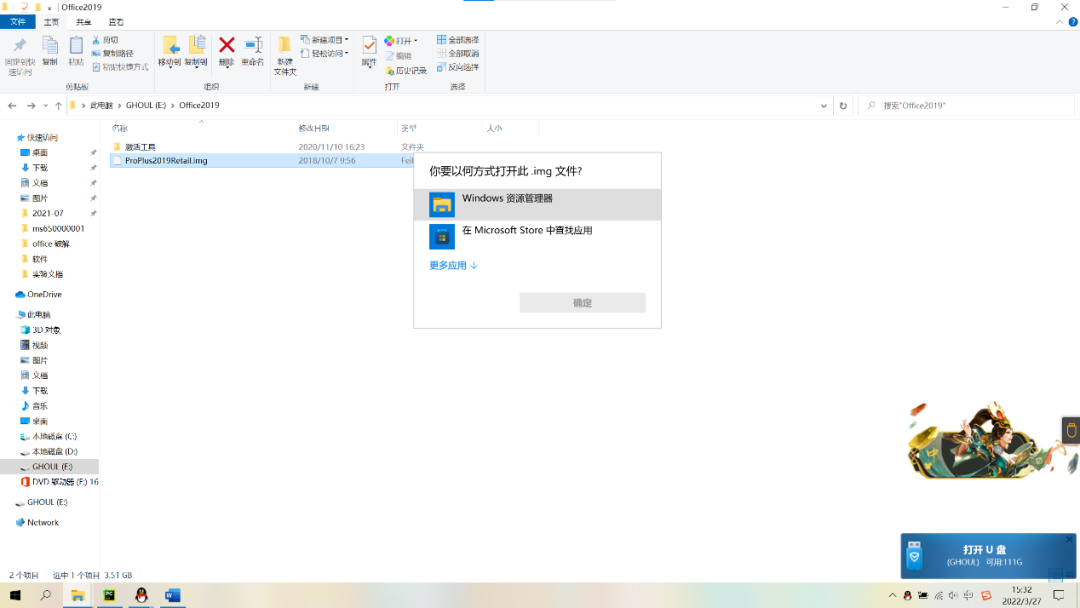Click the OK button in dialog
This screenshot has width=1080, height=608.
point(582,303)
